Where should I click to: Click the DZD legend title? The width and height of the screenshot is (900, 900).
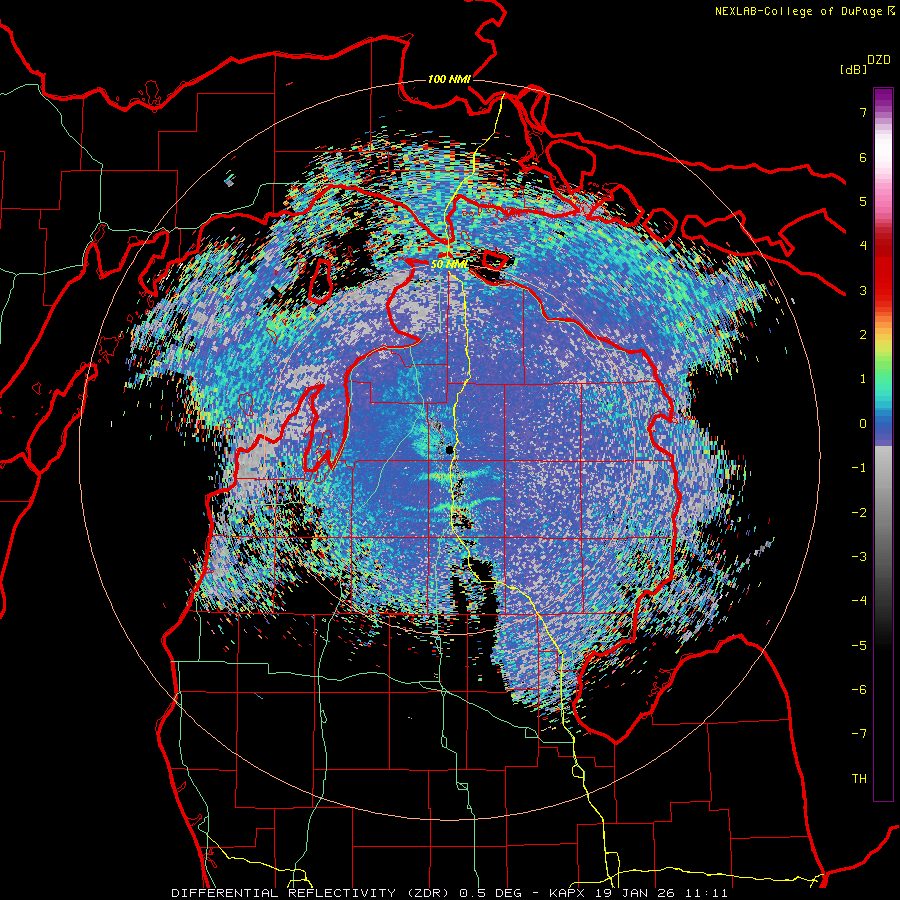click(x=879, y=60)
